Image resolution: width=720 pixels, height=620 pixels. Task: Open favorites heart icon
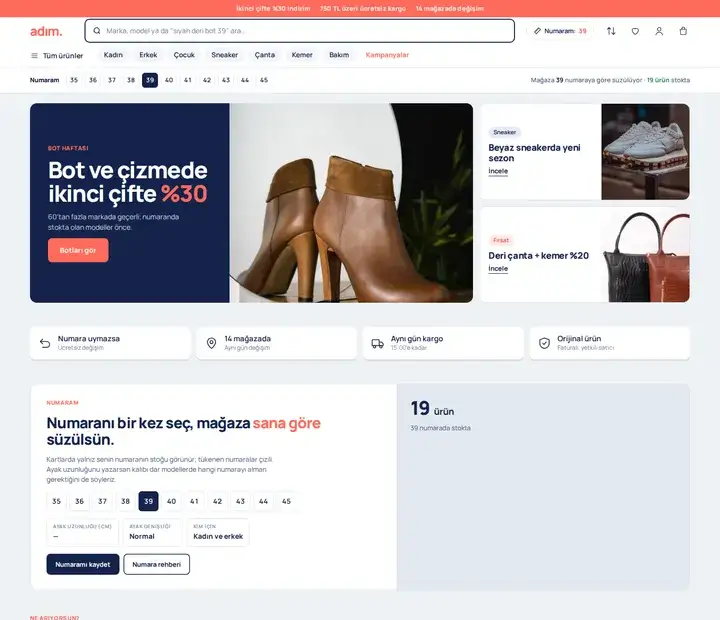pyautogui.click(x=635, y=31)
